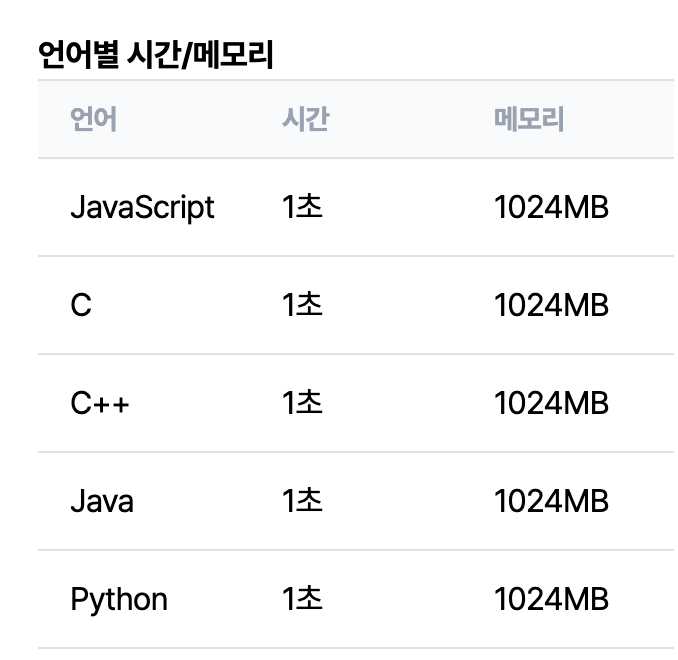
Task: Click the 메모리 column header
Action: coord(529,119)
